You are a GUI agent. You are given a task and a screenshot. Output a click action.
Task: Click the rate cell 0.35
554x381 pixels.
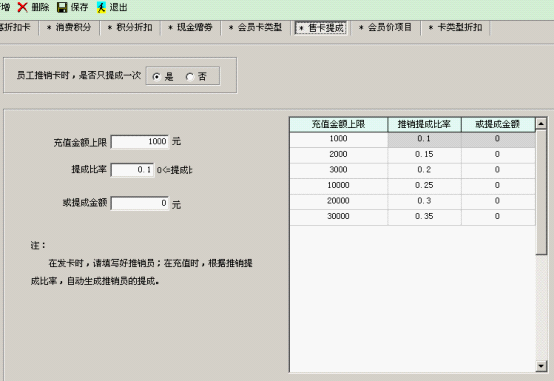pos(424,217)
